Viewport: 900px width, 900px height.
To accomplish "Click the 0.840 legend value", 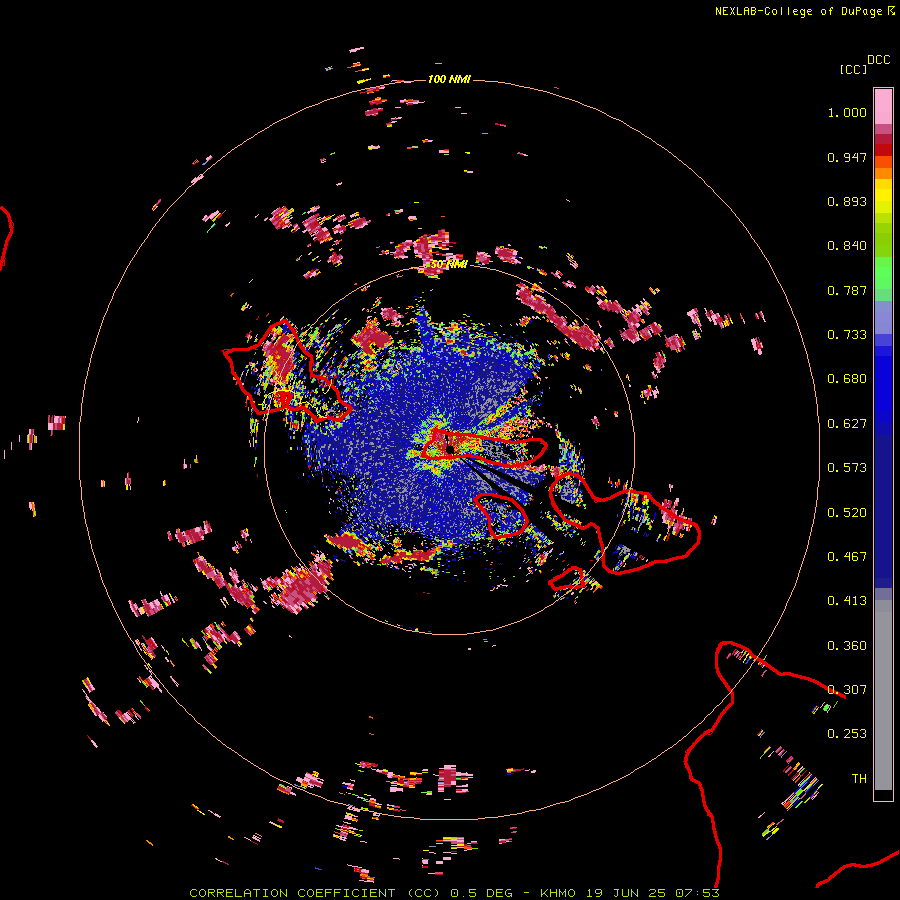I will [847, 246].
